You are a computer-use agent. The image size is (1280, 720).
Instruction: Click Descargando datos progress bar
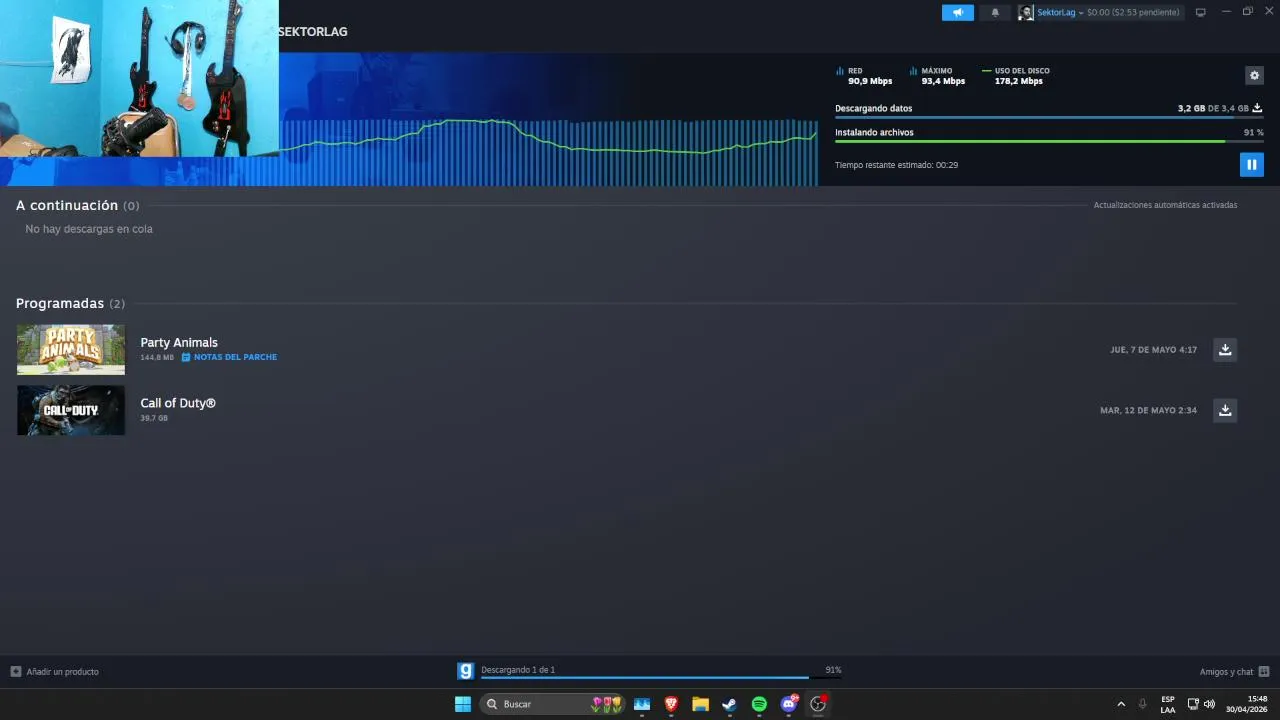click(1049, 118)
